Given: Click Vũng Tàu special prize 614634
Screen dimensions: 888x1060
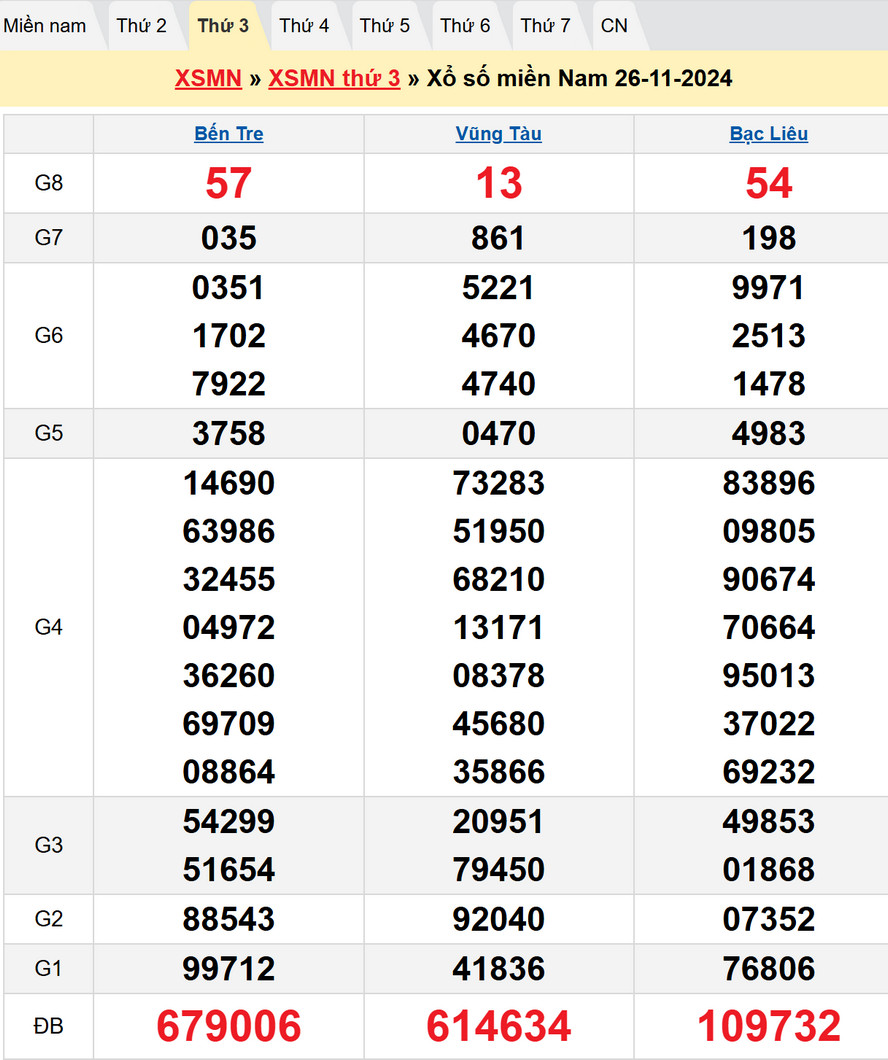Looking at the screenshot, I should click(x=498, y=1026).
